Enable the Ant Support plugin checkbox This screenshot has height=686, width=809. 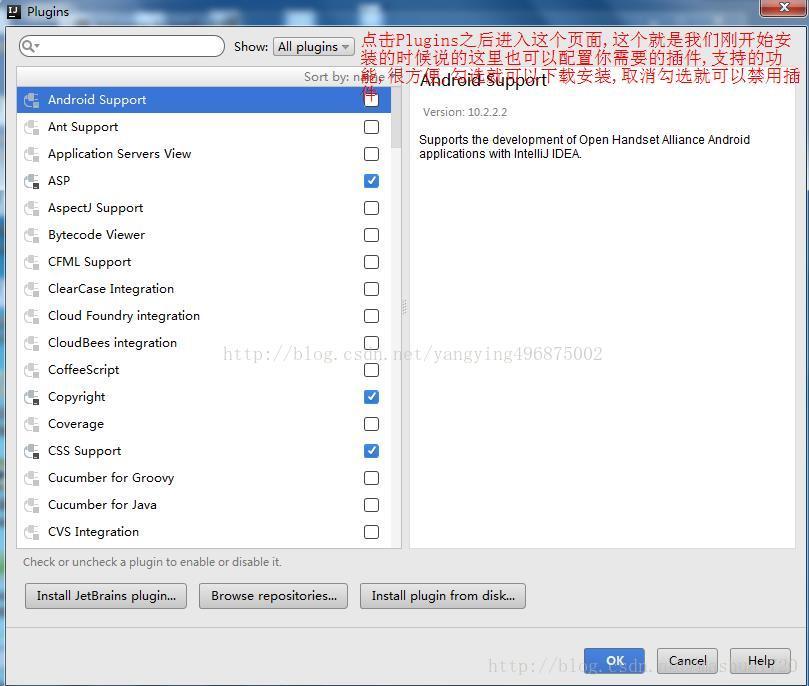pos(371,127)
